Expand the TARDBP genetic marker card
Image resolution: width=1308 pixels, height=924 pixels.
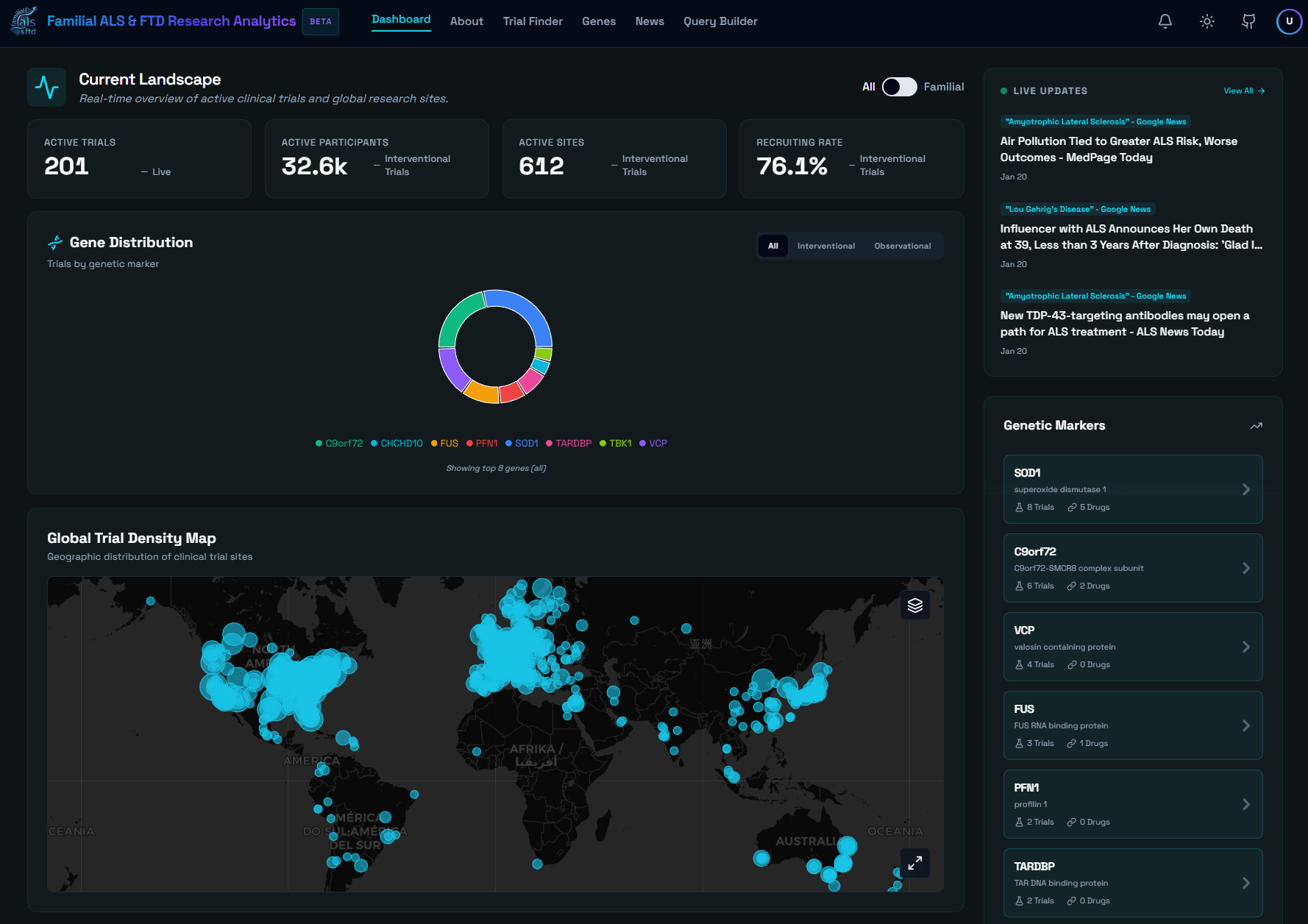click(1246, 883)
